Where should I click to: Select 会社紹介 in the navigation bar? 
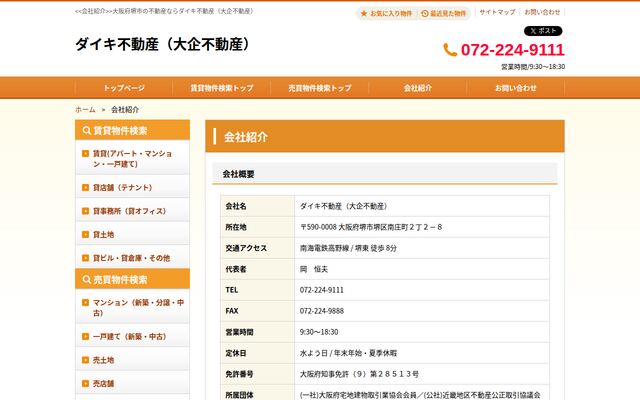coord(418,88)
